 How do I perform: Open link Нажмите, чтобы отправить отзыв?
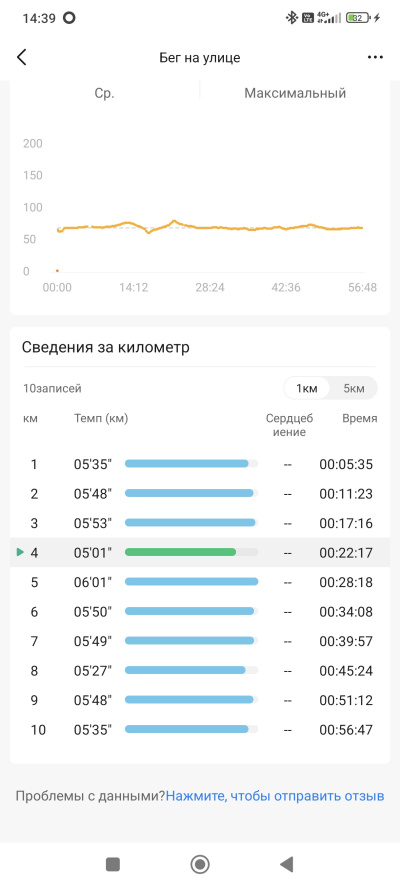[x=275, y=796]
